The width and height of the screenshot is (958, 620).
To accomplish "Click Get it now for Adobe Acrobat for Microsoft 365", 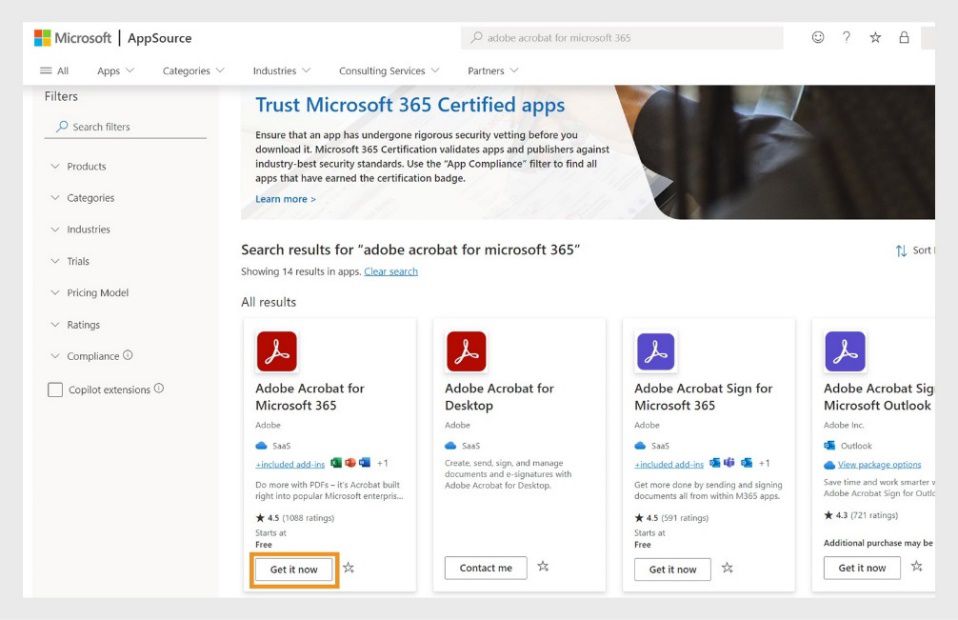I will [294, 568].
